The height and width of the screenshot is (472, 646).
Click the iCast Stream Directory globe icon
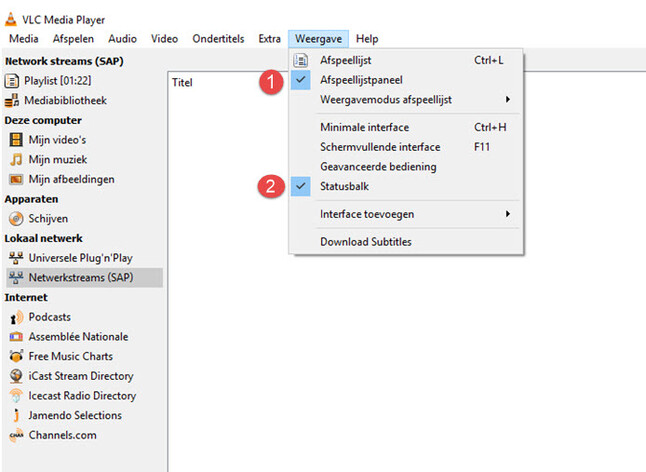pyautogui.click(x=16, y=376)
